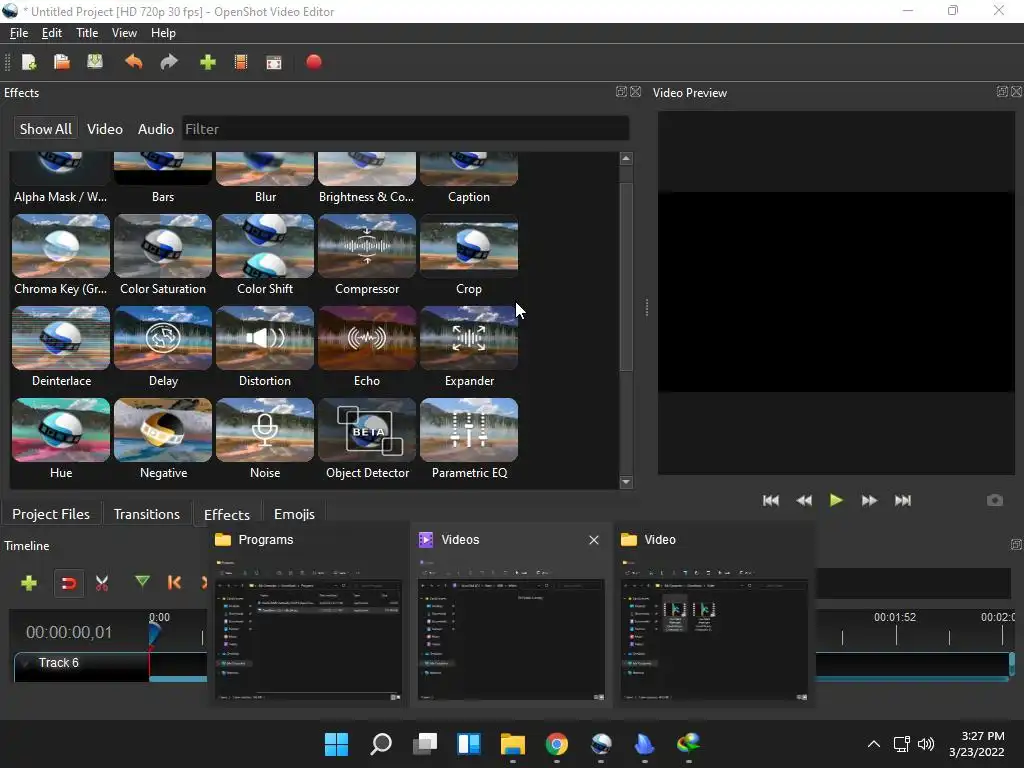Select the Negative effect
Viewport: 1024px width, 768px height.
point(163,440)
